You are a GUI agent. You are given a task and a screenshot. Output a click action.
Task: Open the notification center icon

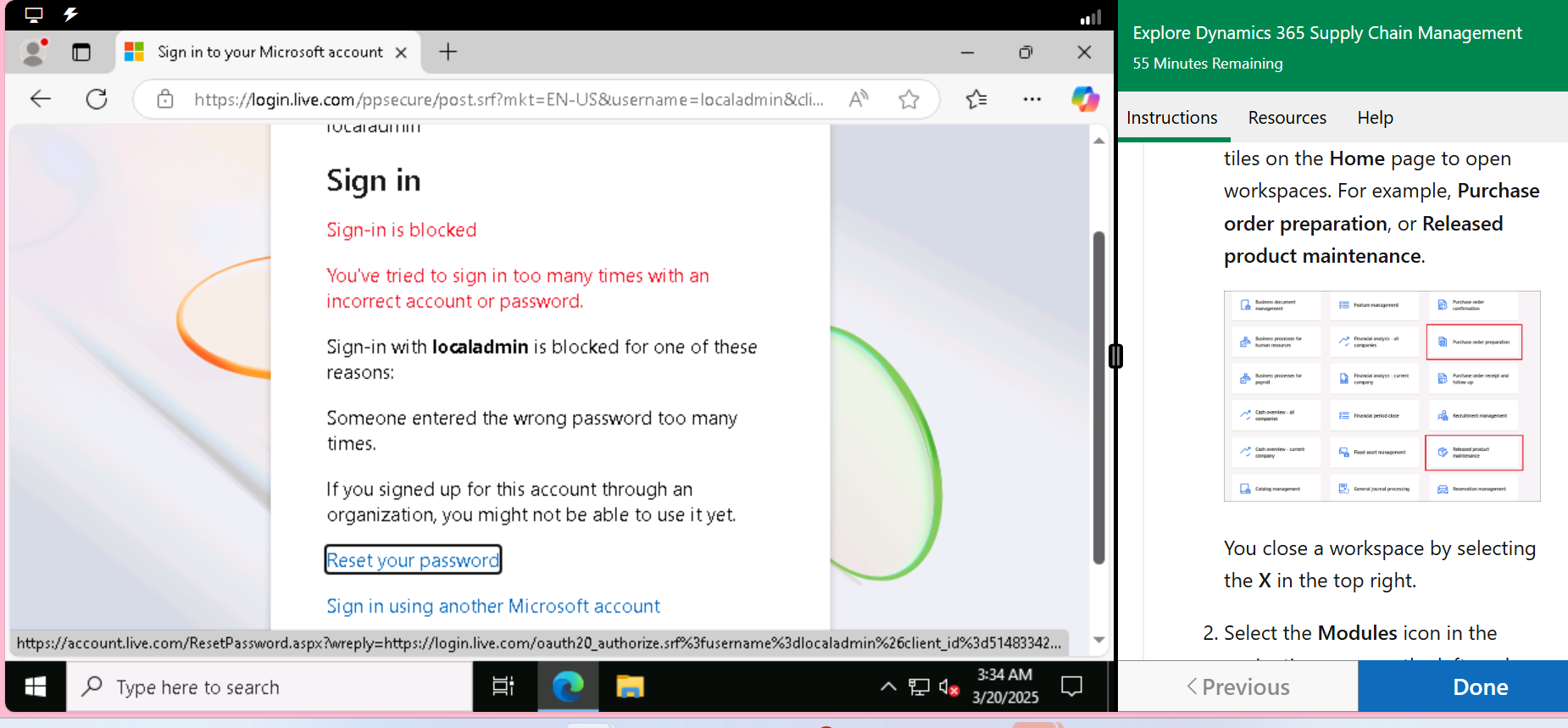pos(1072,686)
